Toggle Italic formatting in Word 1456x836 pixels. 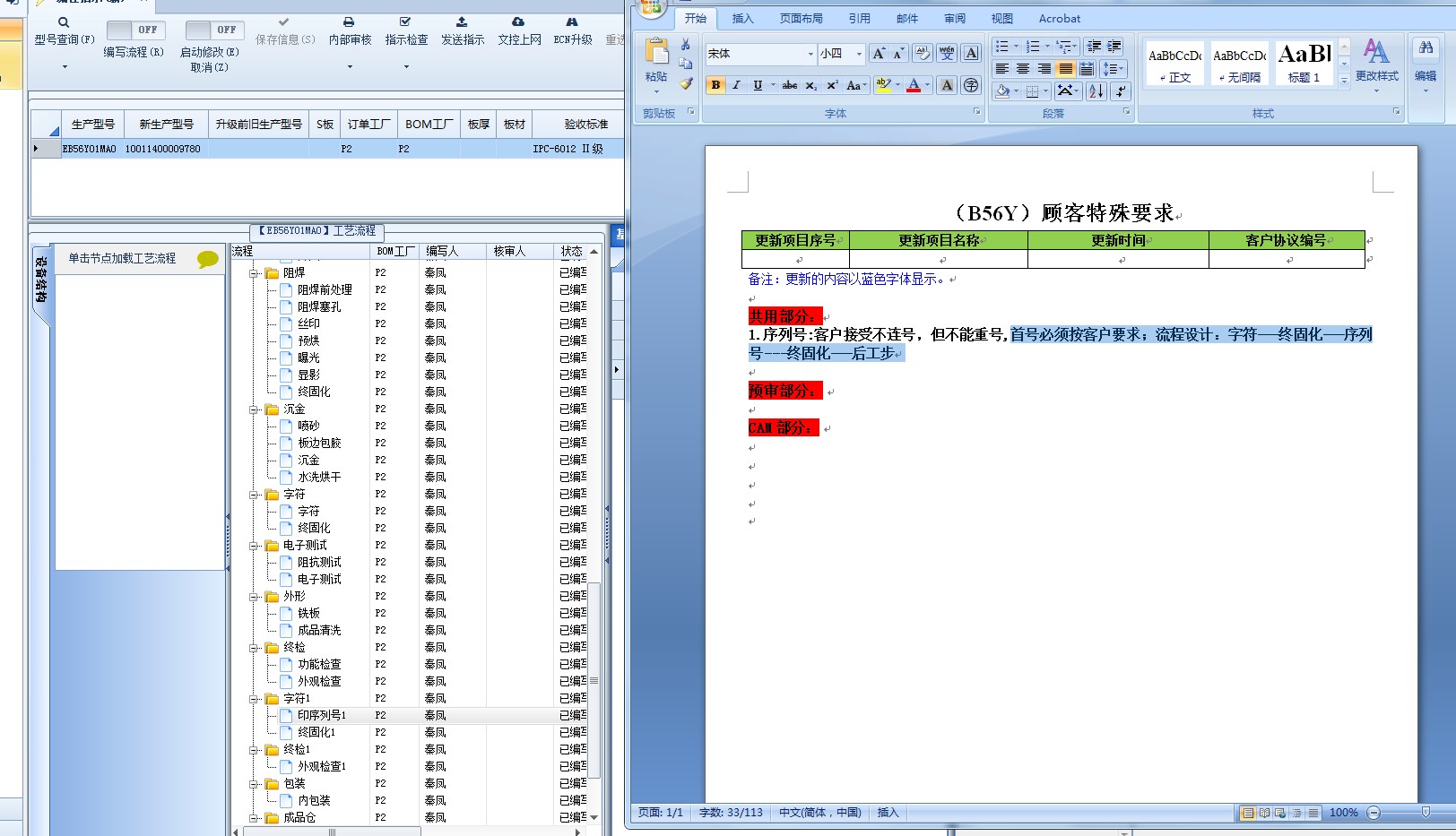(x=736, y=85)
